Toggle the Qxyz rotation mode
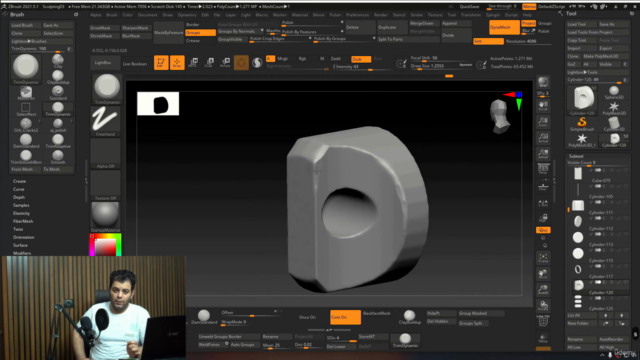 coord(543,230)
